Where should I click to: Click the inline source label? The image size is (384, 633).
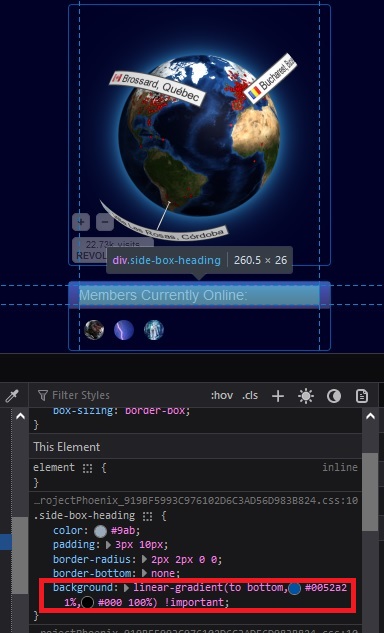(340, 467)
